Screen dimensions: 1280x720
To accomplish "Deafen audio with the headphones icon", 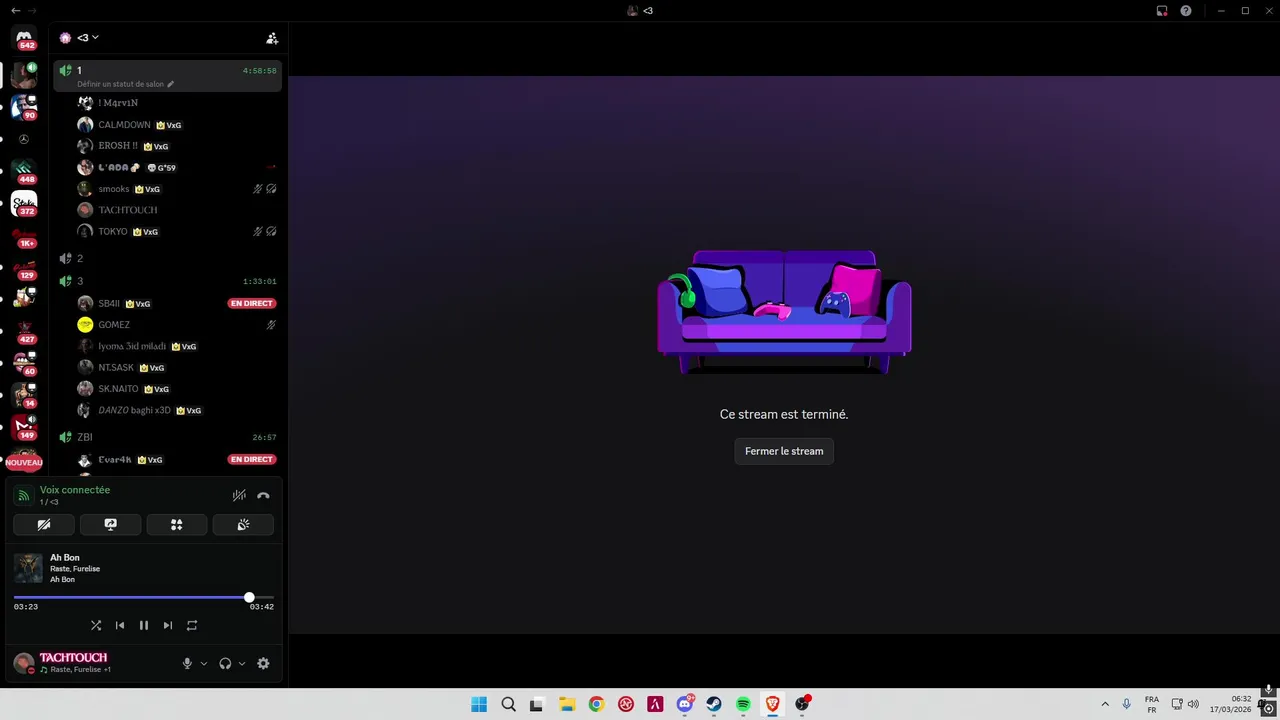I will pos(225,663).
